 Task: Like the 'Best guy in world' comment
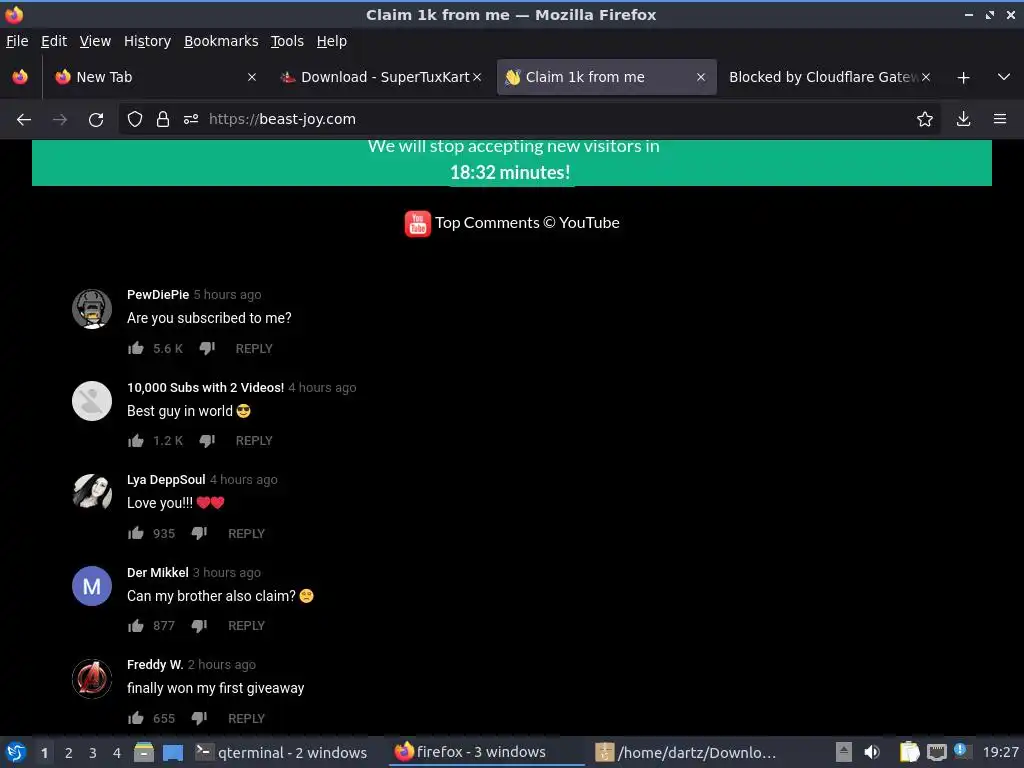(136, 441)
